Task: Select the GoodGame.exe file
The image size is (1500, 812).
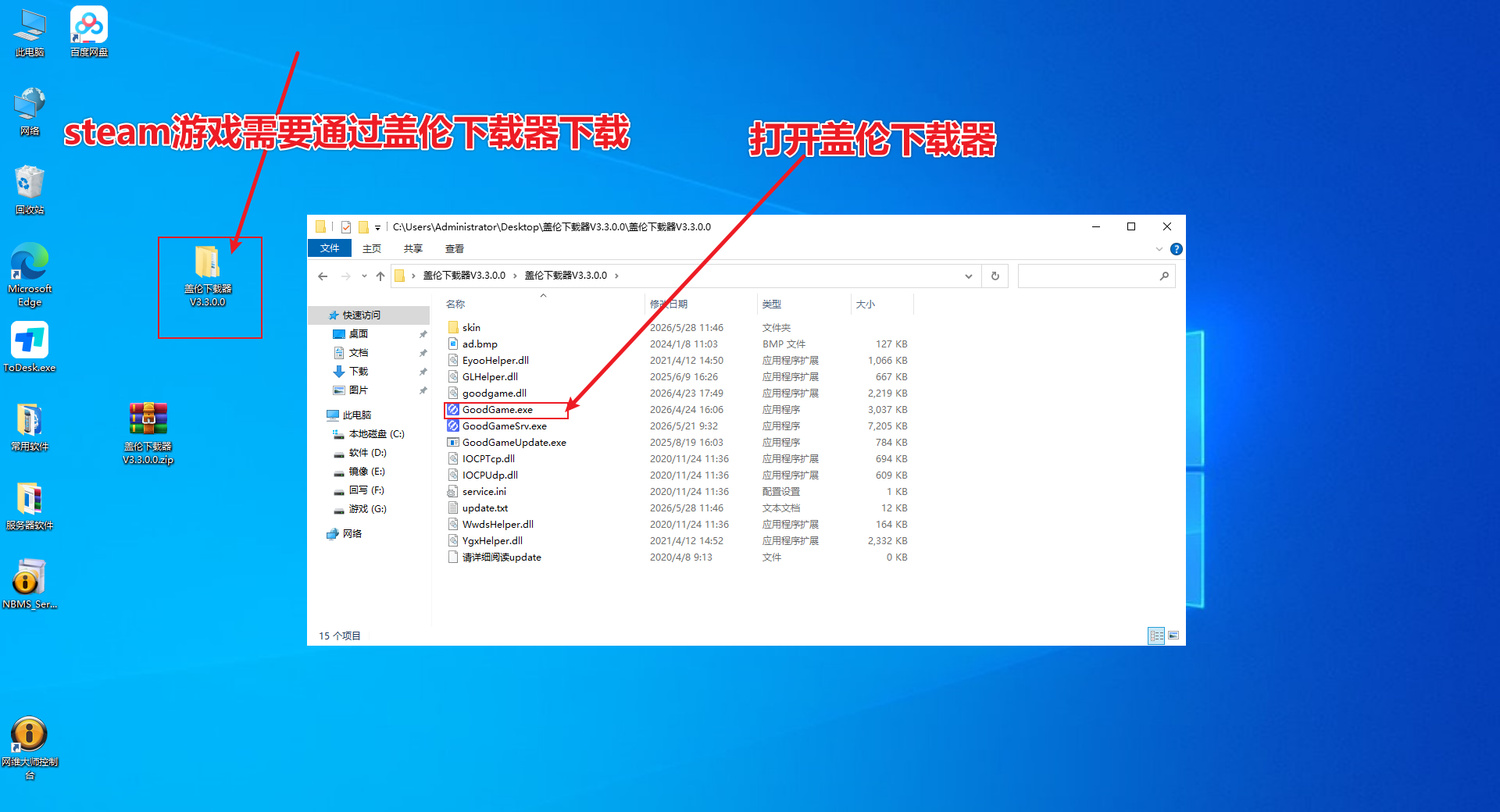Action: (498, 410)
